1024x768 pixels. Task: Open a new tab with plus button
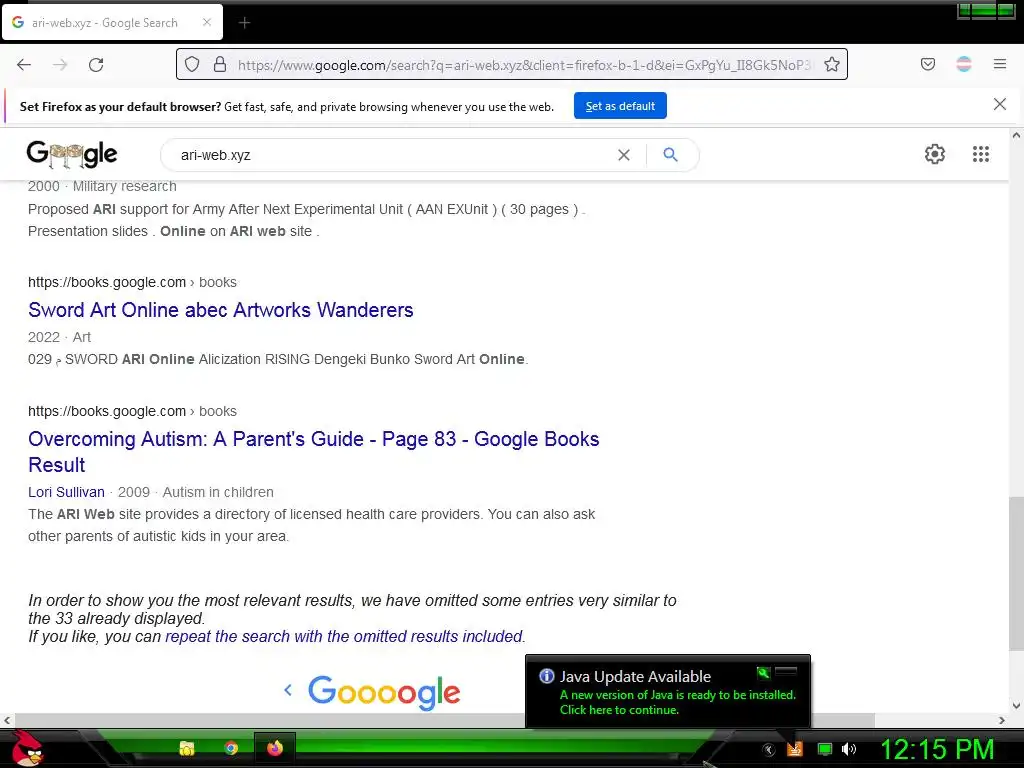pyautogui.click(x=244, y=23)
